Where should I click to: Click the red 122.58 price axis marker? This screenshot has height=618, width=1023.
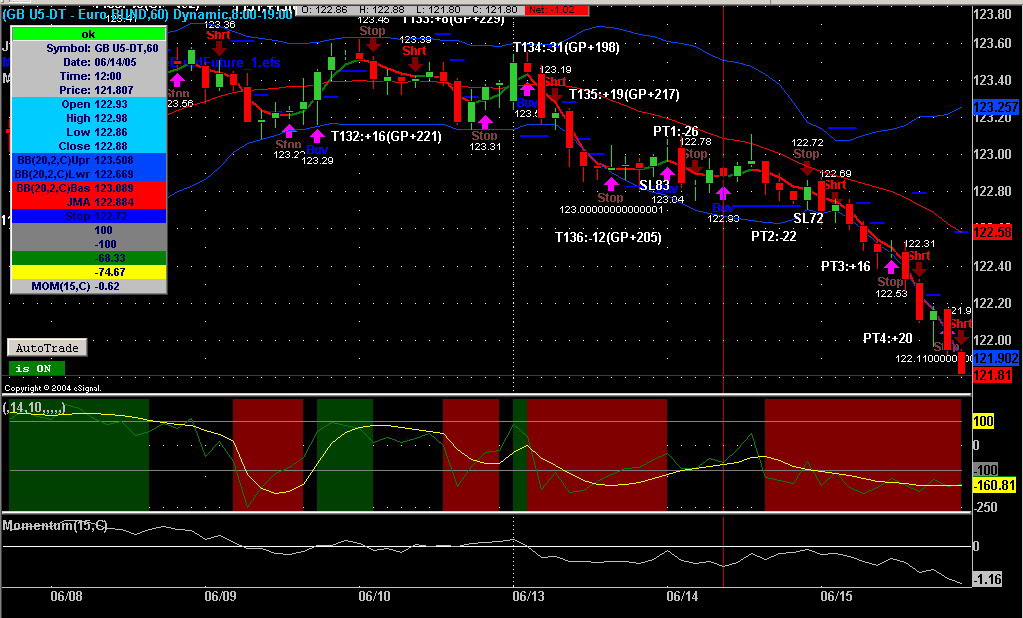[992, 232]
